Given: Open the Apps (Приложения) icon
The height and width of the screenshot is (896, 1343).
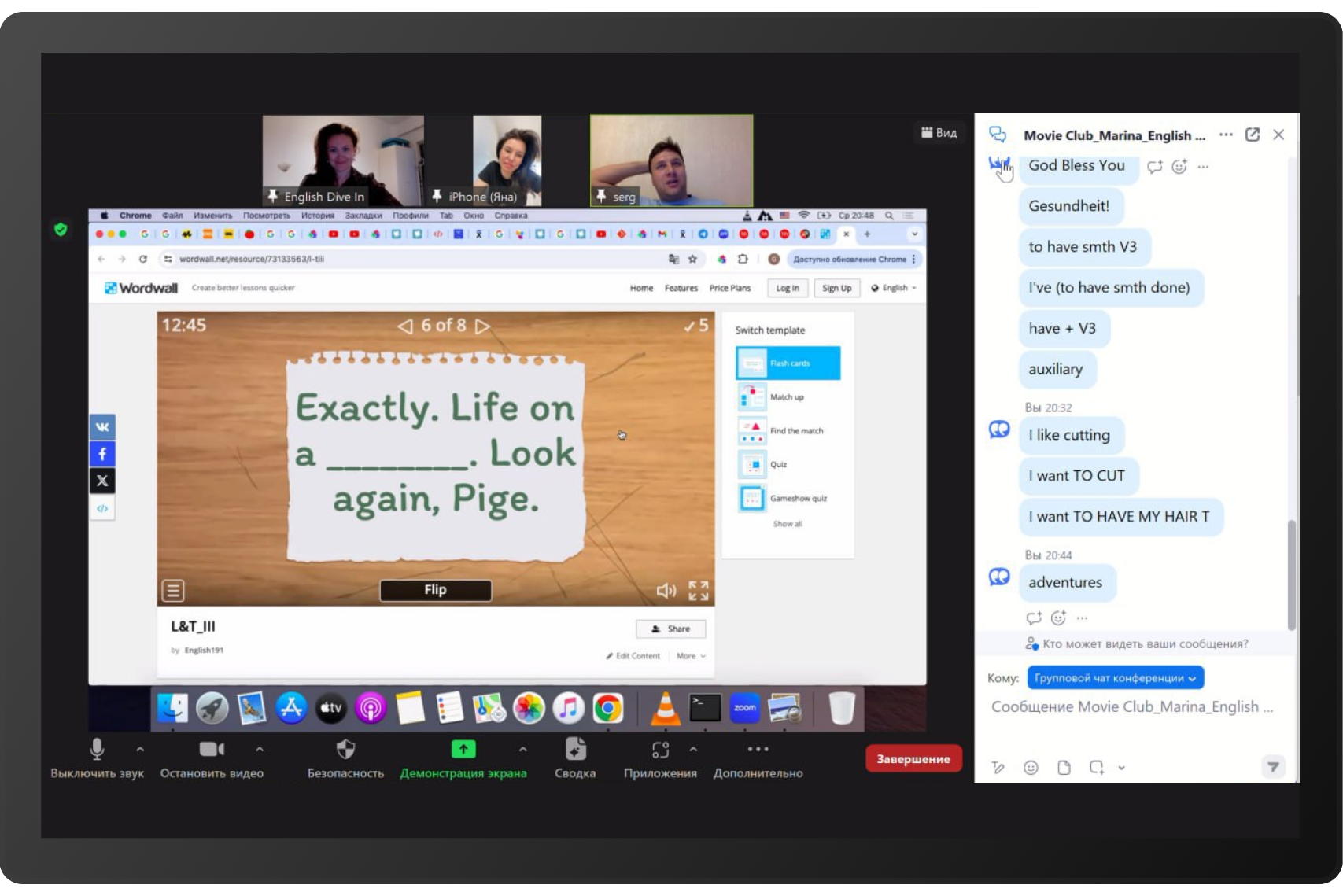Looking at the screenshot, I should click(x=660, y=750).
